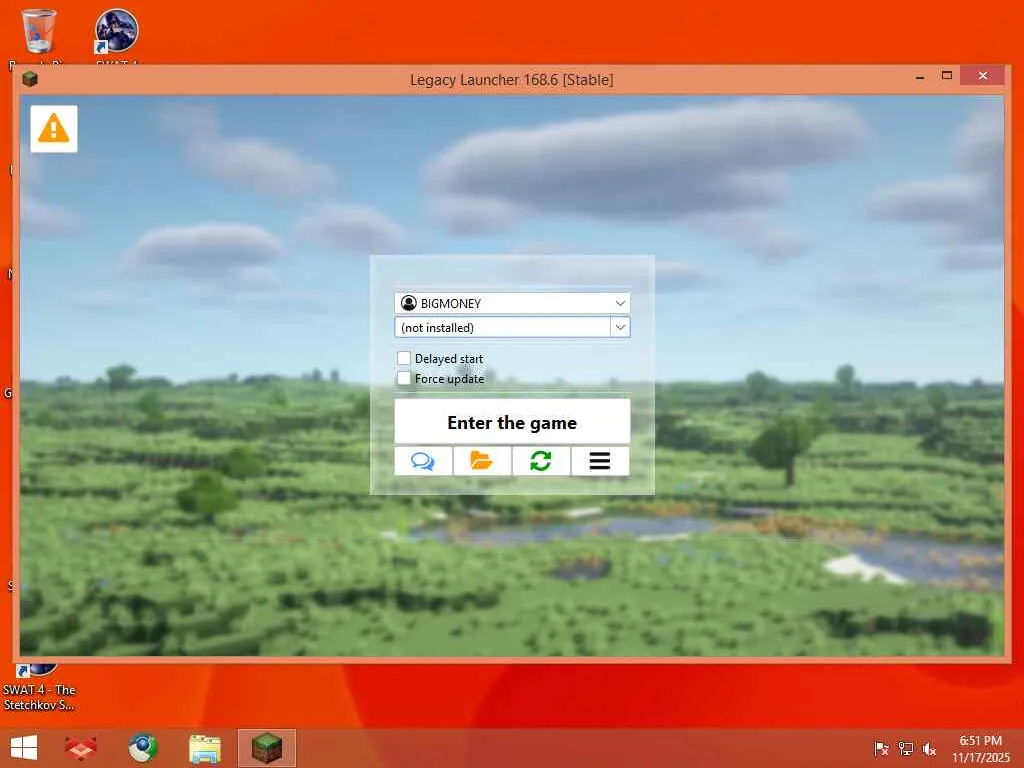Click the orange warning triangle icon
1024x768 pixels.
click(54, 129)
